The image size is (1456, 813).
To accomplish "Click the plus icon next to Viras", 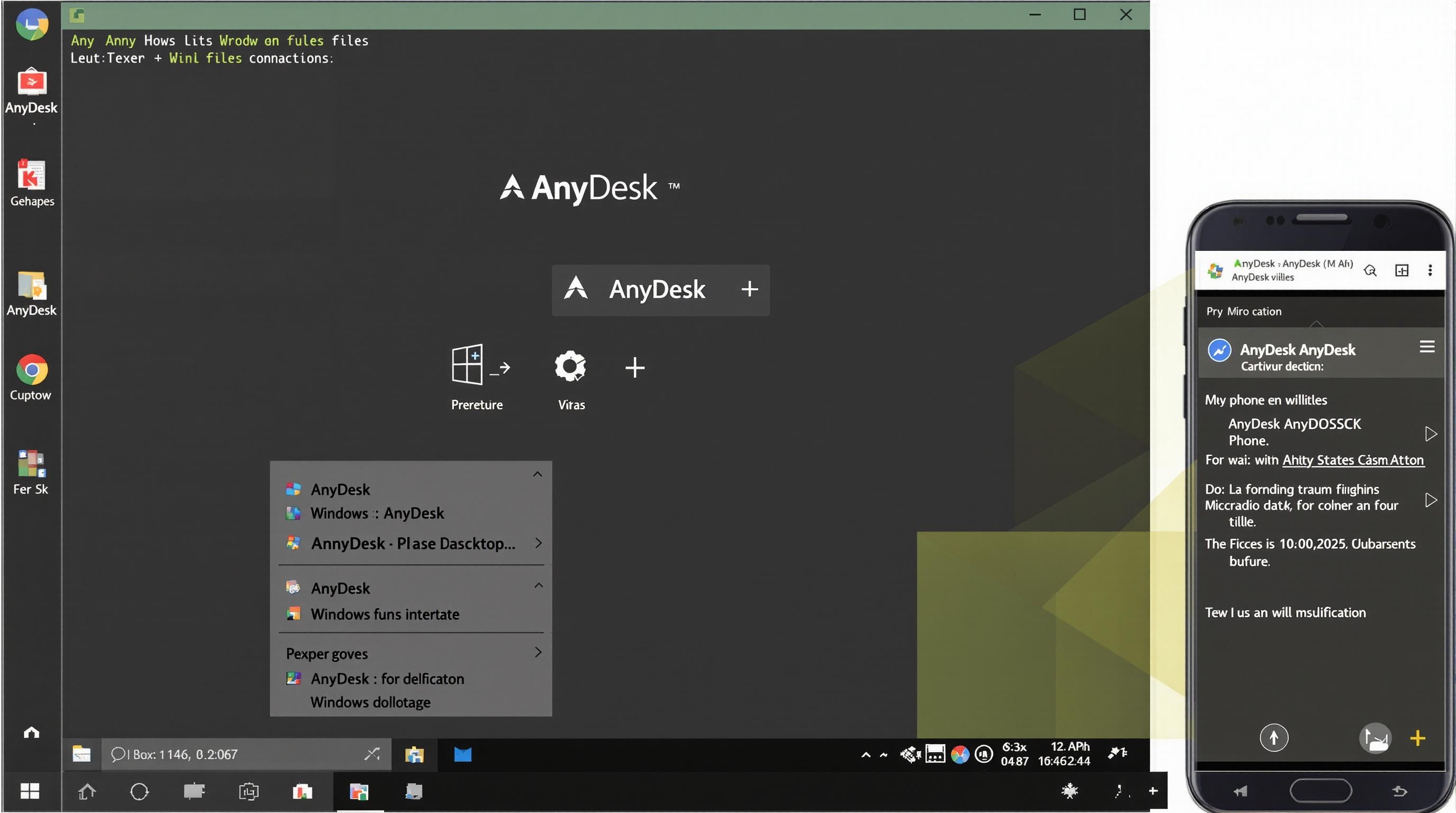I will pyautogui.click(x=635, y=367).
